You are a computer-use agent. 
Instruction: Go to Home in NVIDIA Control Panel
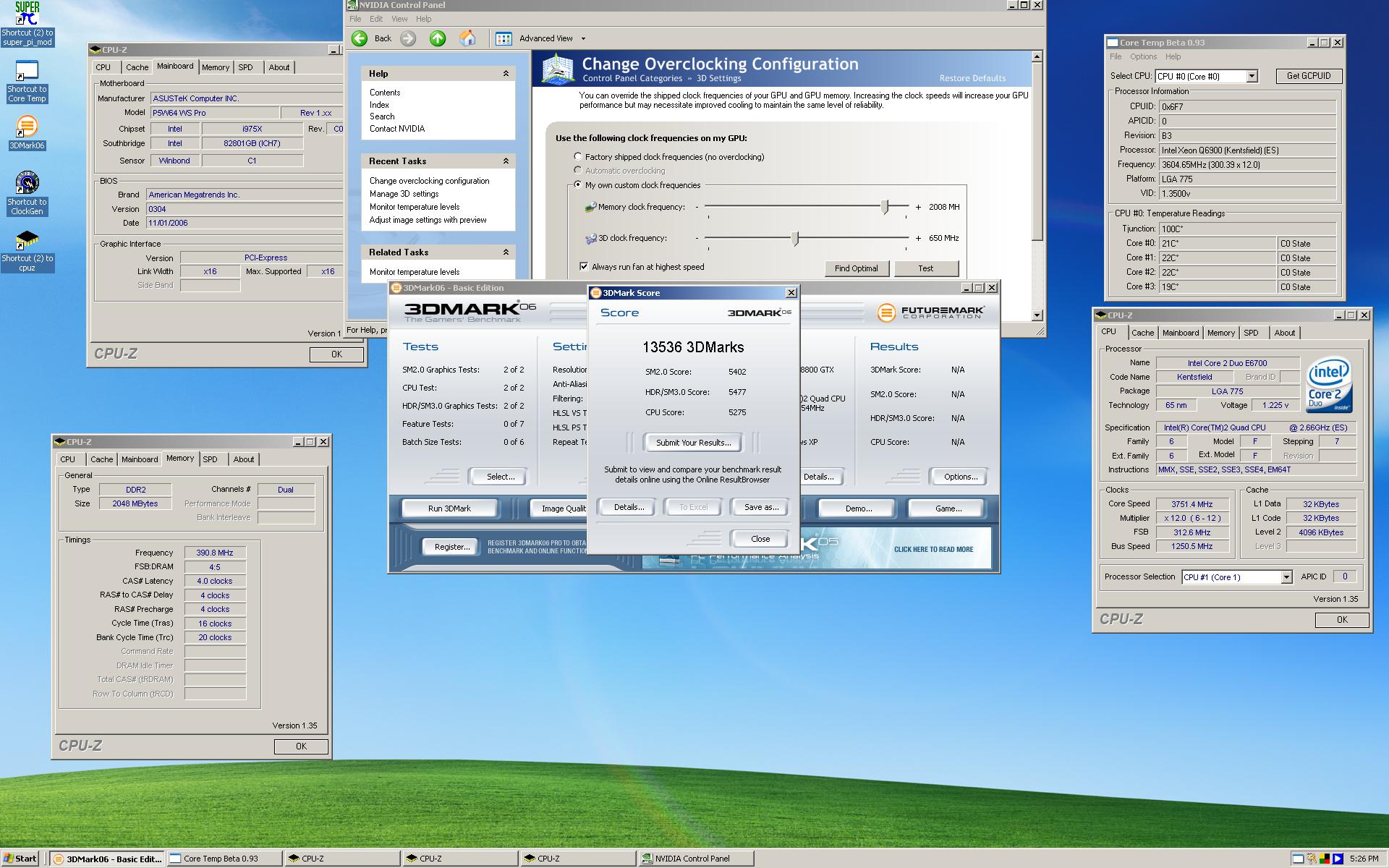pyautogui.click(x=467, y=38)
